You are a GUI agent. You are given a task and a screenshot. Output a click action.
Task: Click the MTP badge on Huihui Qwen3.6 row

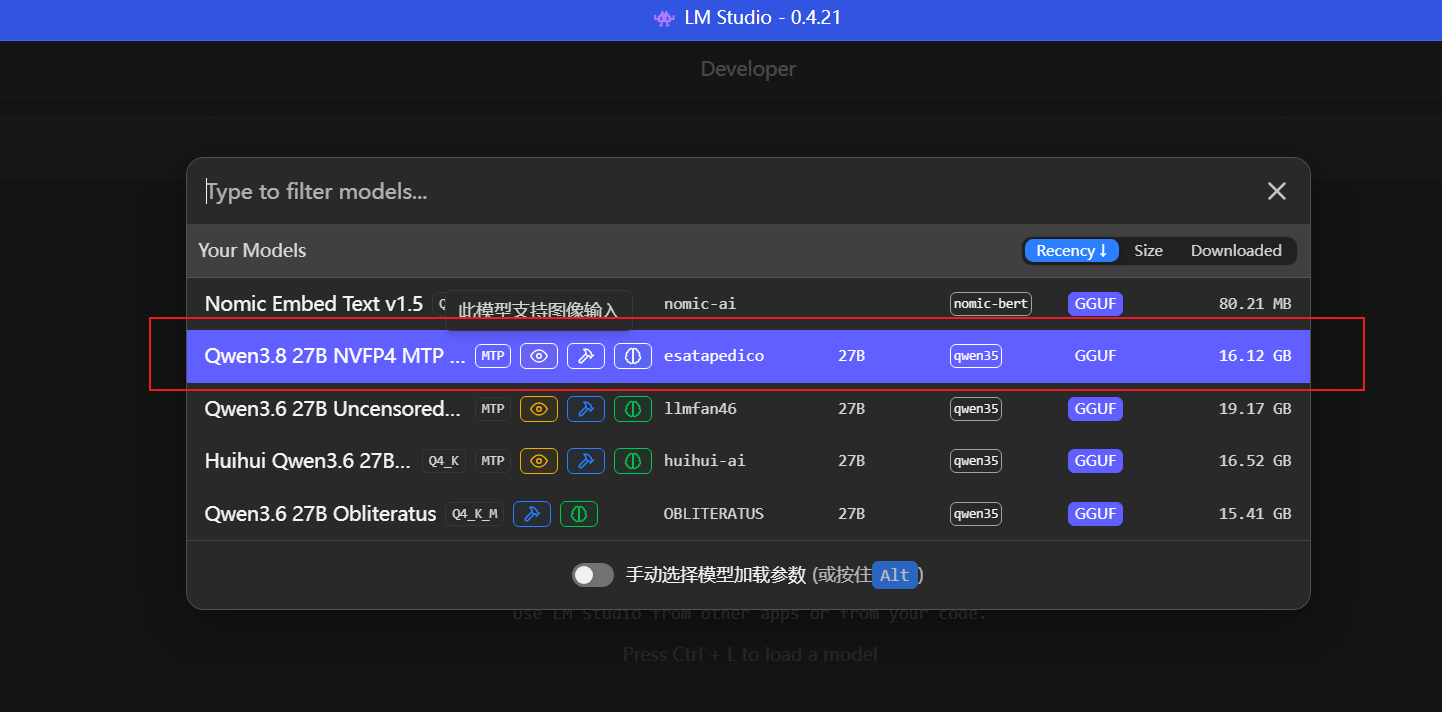492,460
